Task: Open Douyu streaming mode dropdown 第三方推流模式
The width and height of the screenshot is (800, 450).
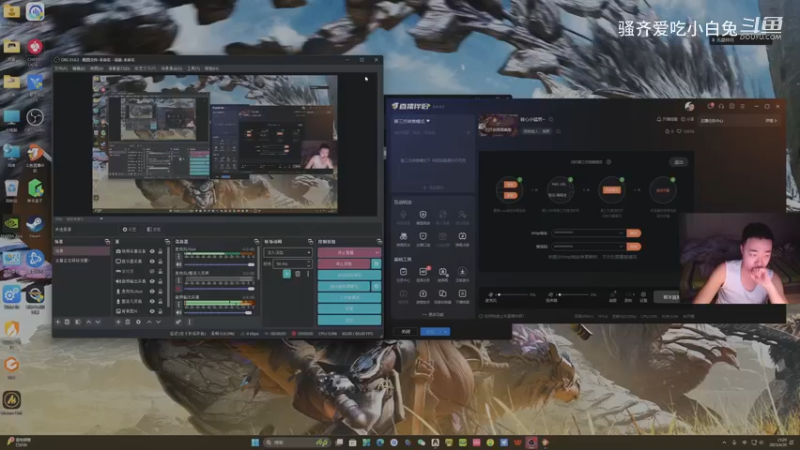Action: tap(412, 121)
